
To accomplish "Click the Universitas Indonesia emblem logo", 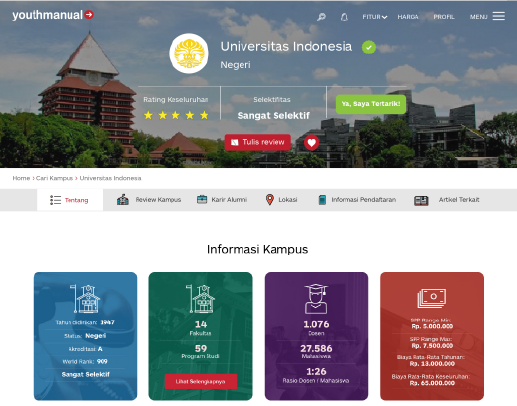I will tap(189, 53).
